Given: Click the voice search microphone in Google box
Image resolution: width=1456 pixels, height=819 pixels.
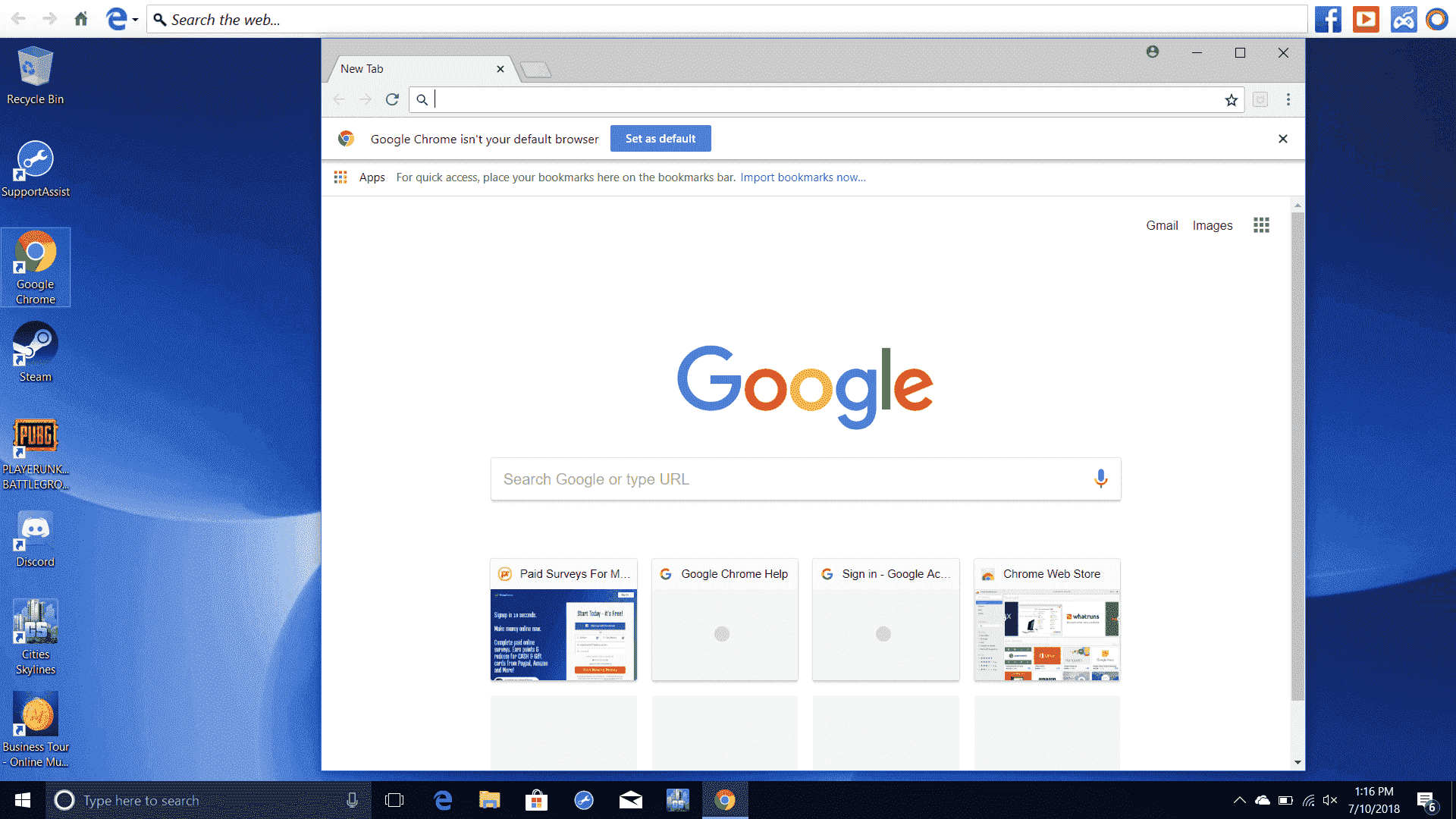Looking at the screenshot, I should [x=1100, y=479].
